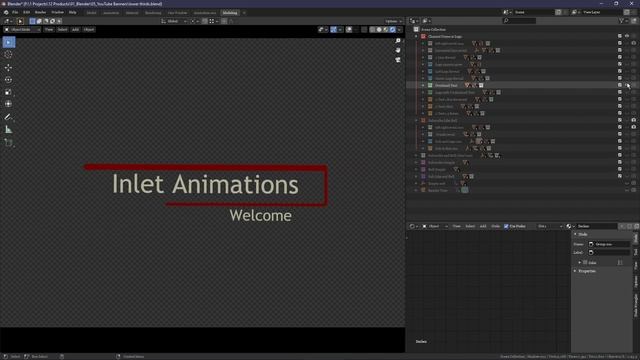This screenshot has width=640, height=360.
Task: Select the Rotate tool
Action: tap(9, 80)
